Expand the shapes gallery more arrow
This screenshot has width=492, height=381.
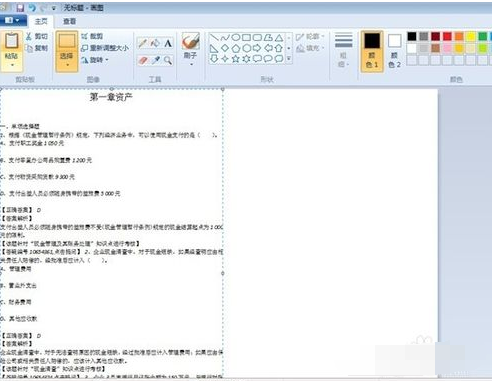point(289,59)
